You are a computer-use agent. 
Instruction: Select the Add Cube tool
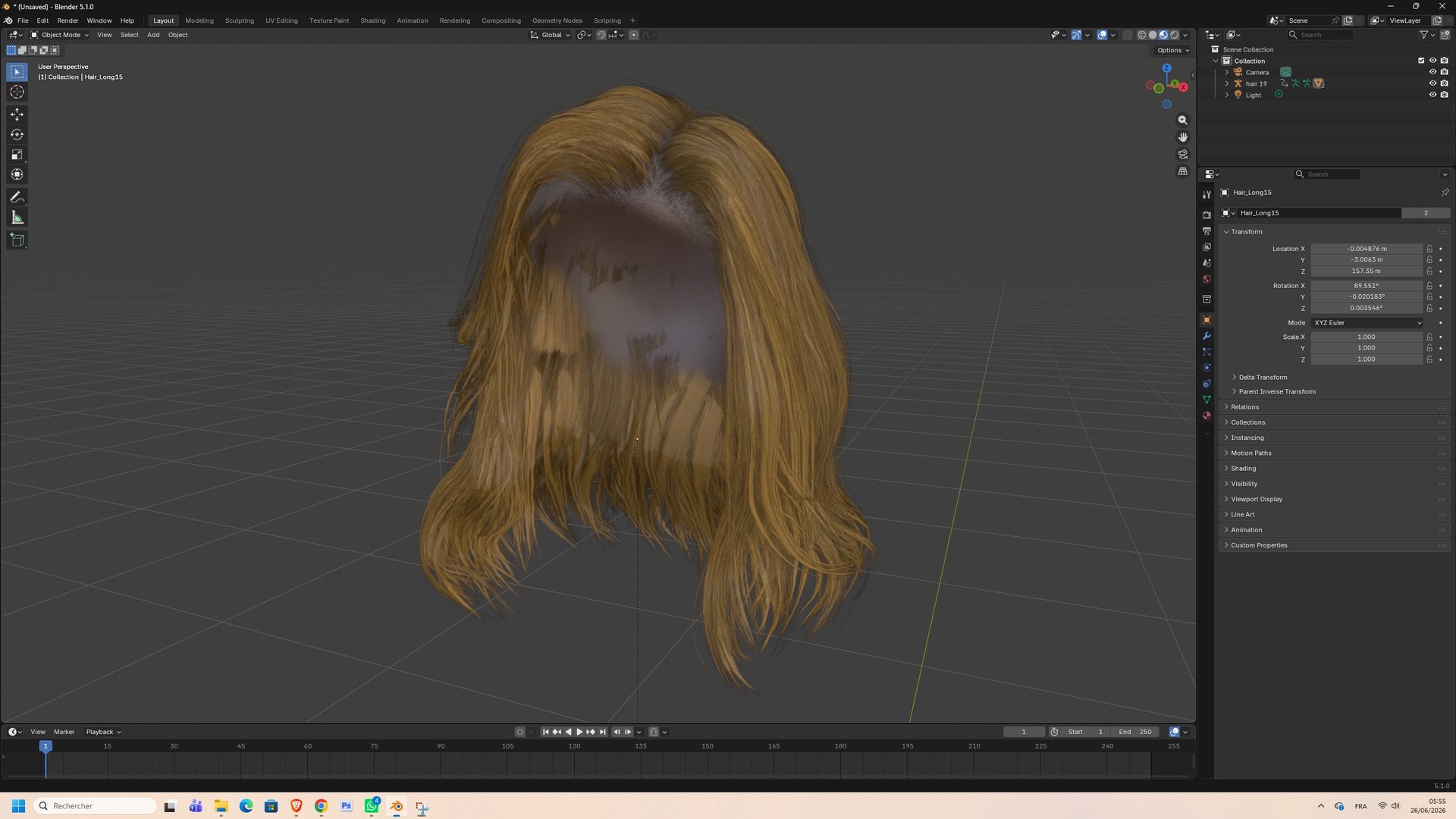[17, 240]
